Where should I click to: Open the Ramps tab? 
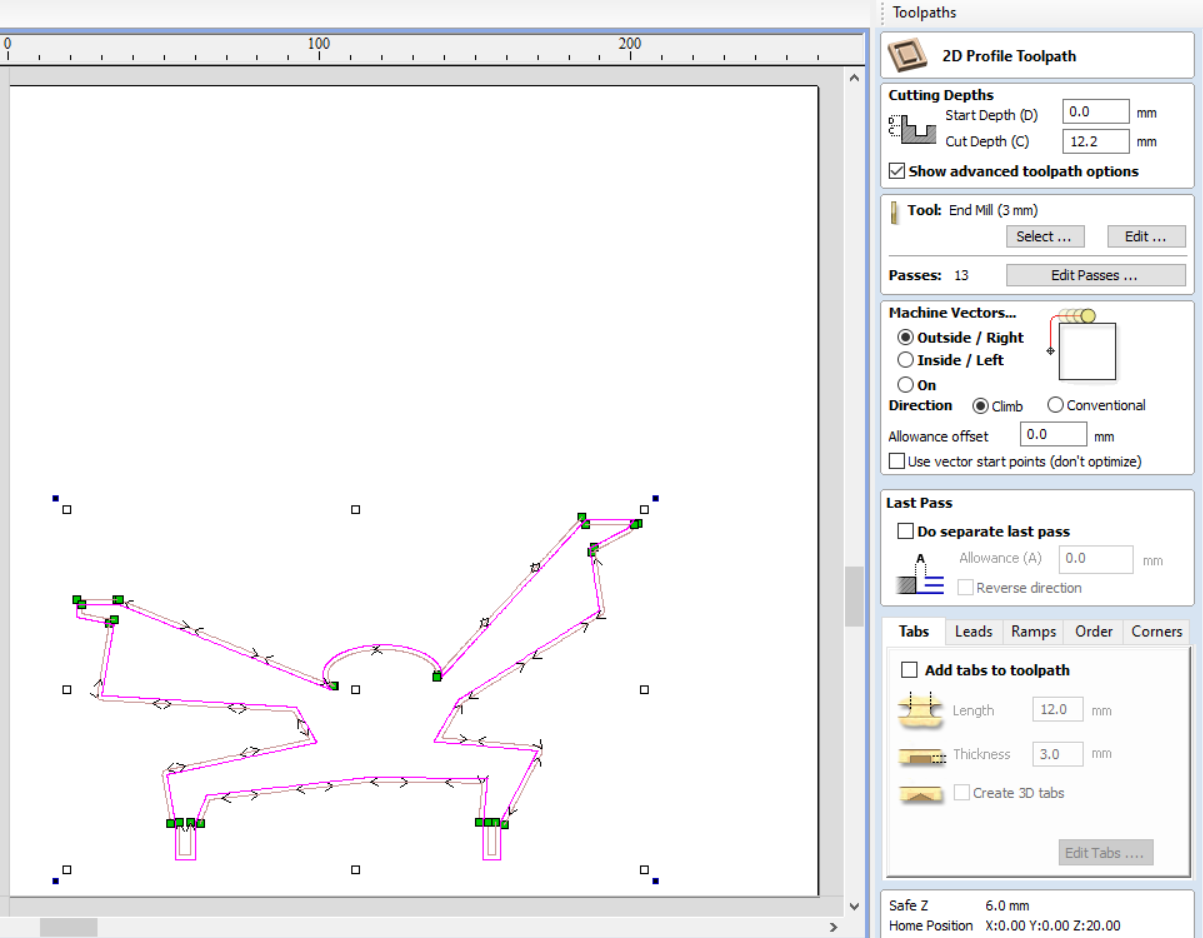[1033, 631]
